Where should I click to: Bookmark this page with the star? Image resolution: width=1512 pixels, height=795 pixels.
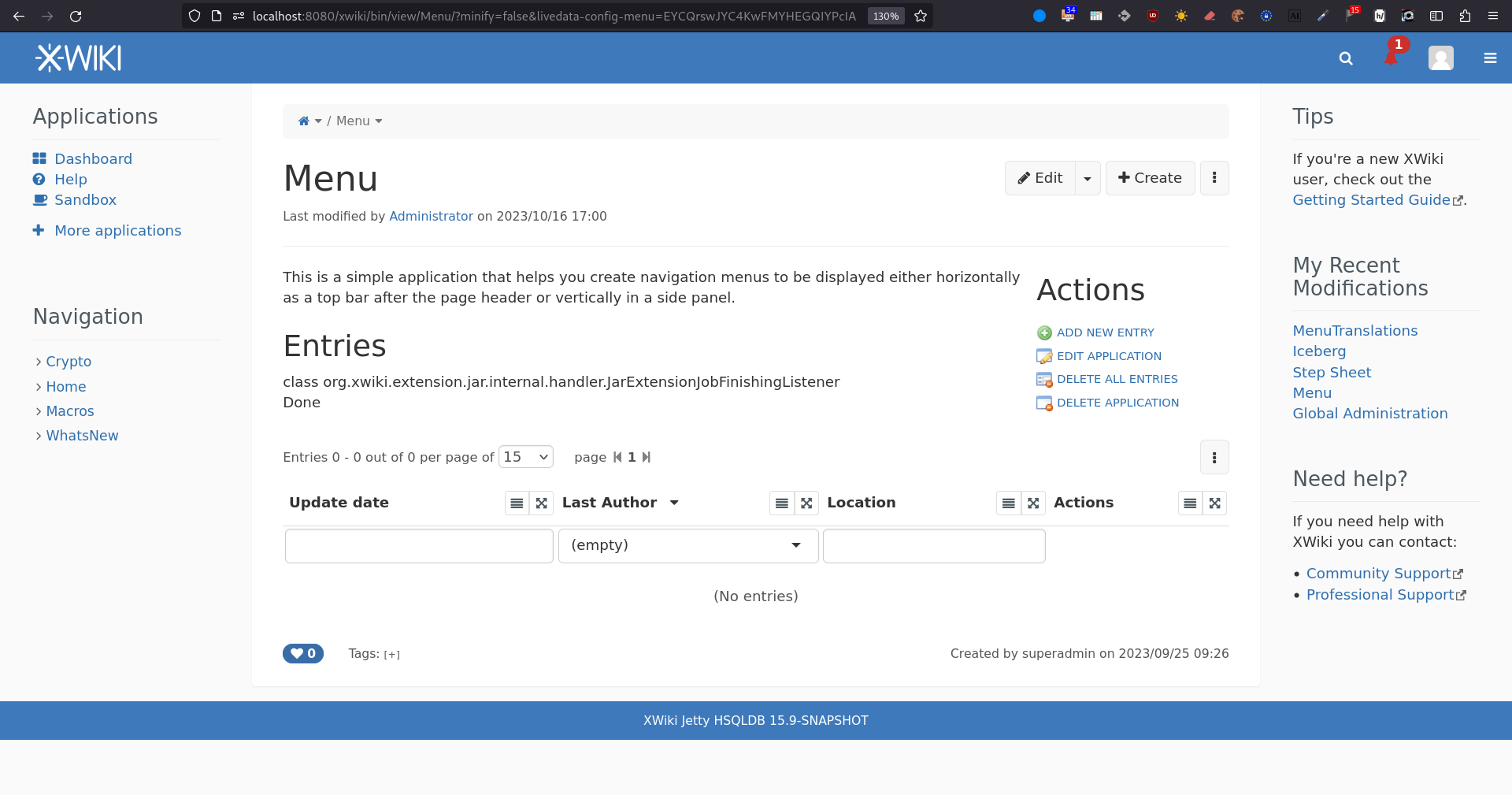[920, 16]
